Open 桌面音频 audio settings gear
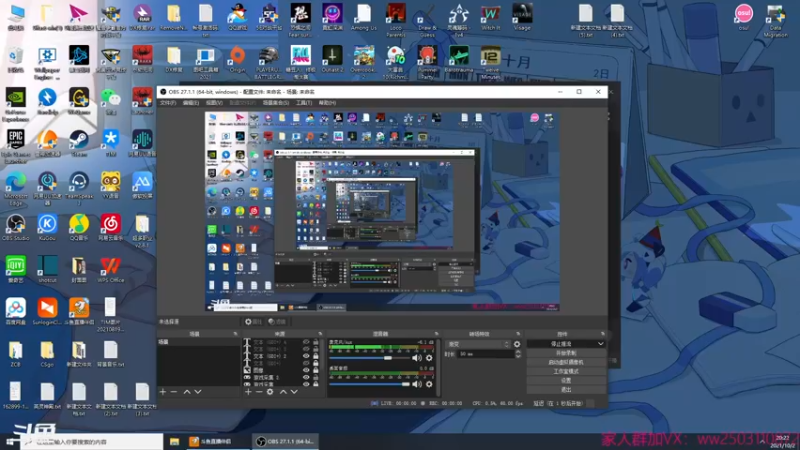The width and height of the screenshot is (800, 450). tap(429, 384)
